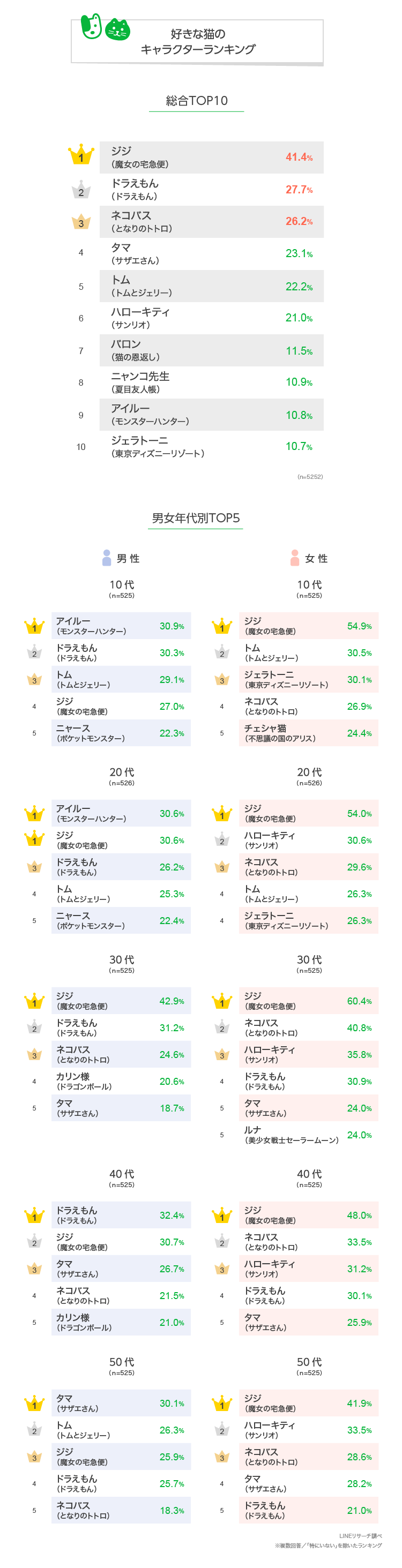The image size is (402, 1568).
Task: Click the silver crown beside トム 26.3% in 50代 male
Action: (34, 1430)
